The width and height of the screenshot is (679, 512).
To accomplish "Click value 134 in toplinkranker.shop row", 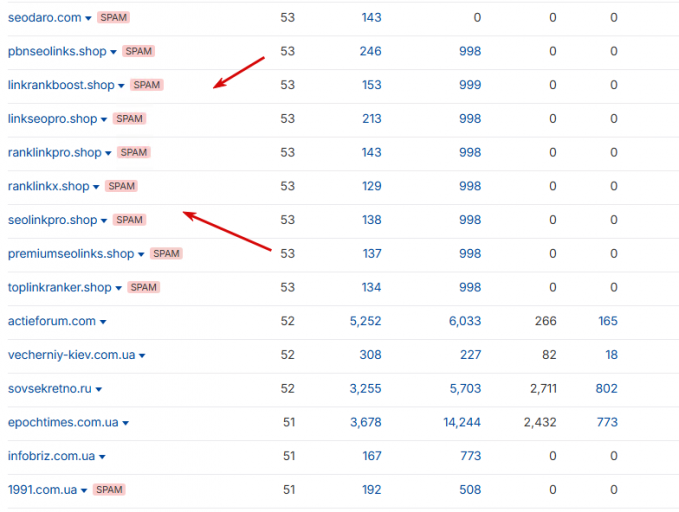I will [372, 288].
